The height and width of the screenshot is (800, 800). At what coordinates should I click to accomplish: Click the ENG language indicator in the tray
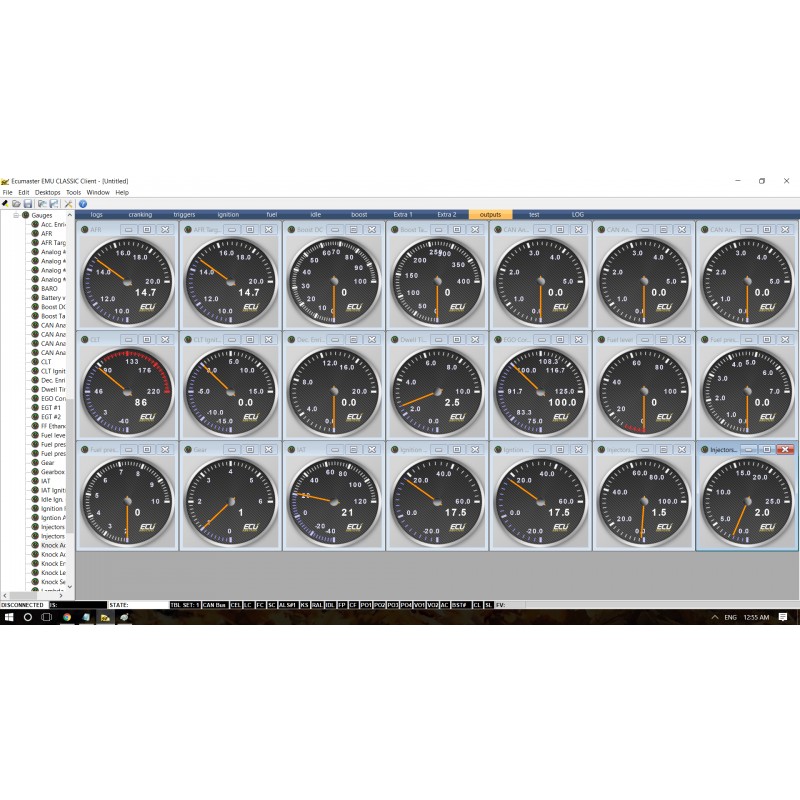(731, 617)
